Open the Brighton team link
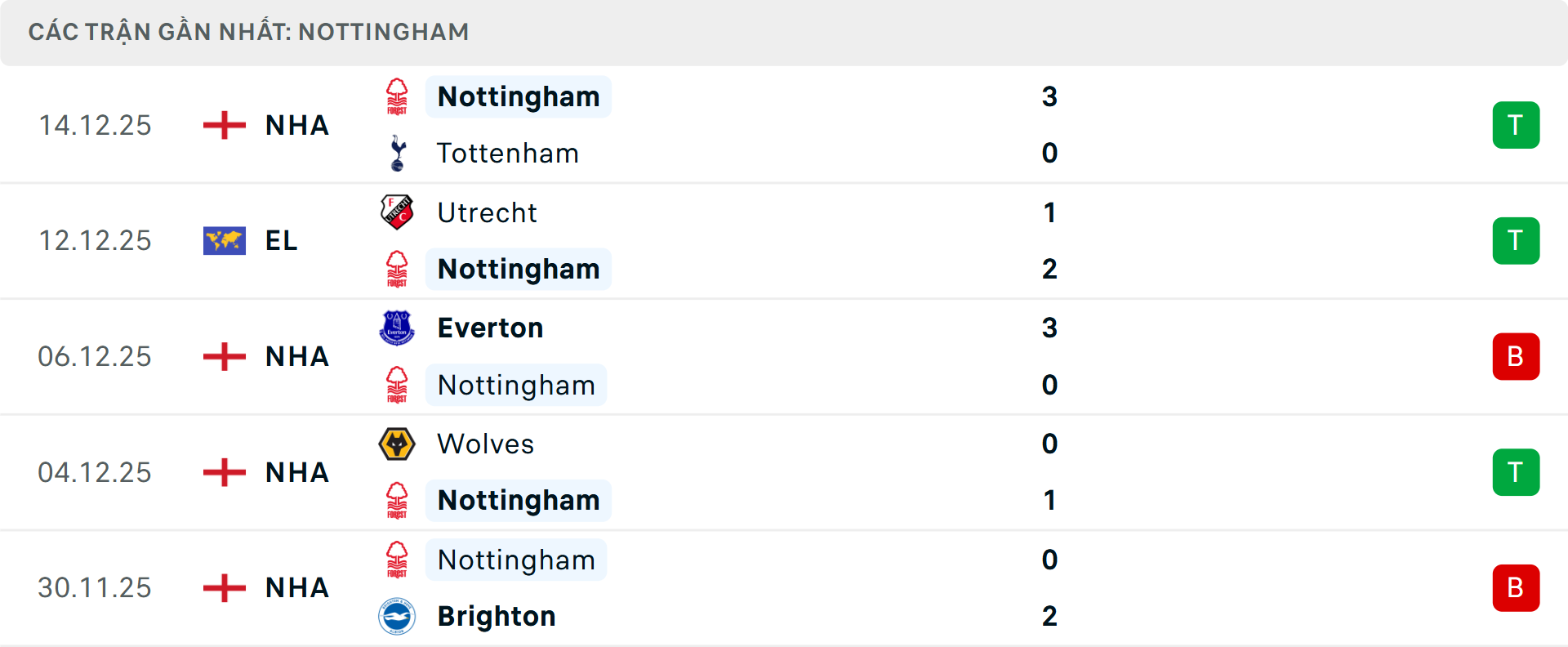 pyautogui.click(x=497, y=616)
